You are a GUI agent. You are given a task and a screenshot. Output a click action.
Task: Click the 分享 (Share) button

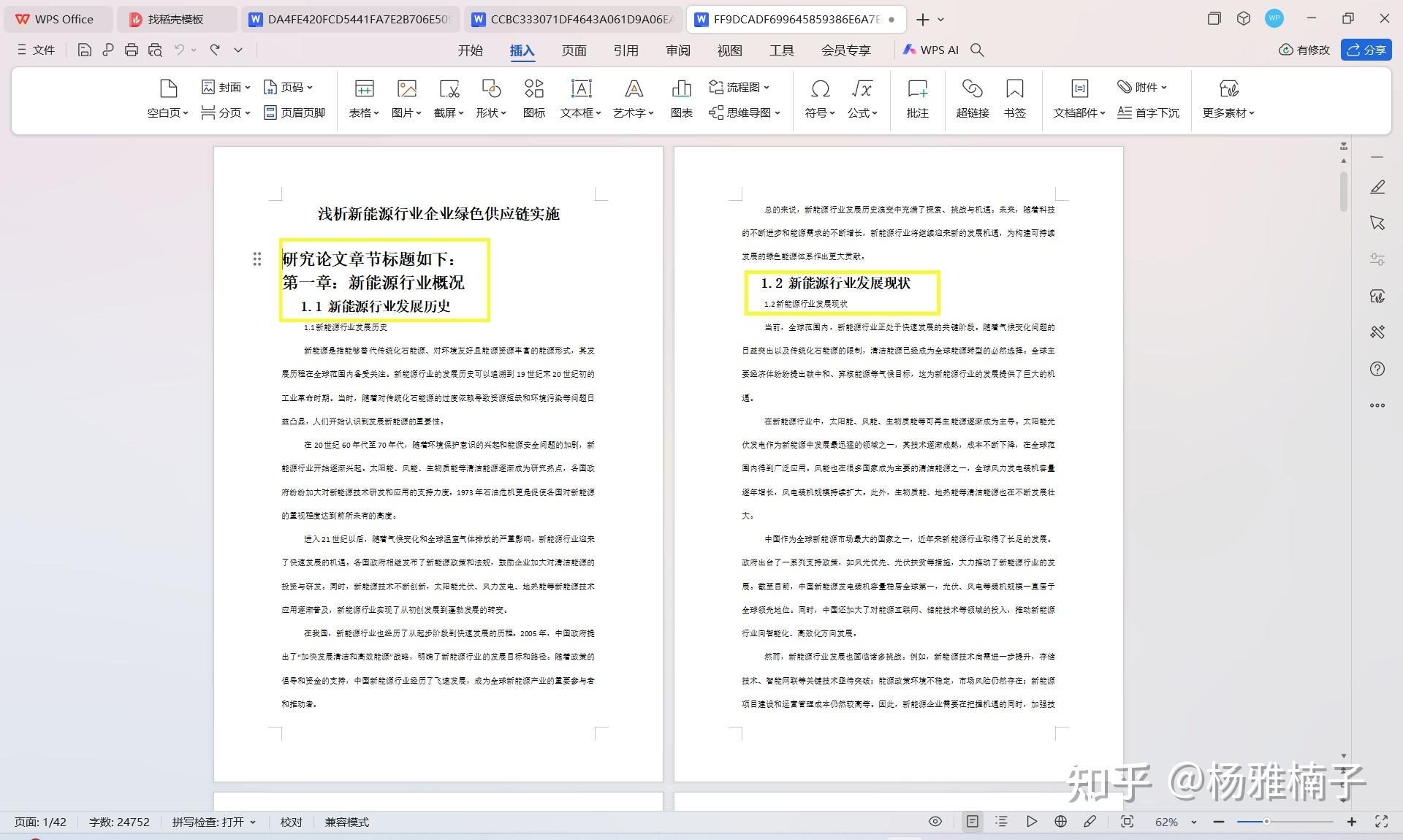pos(1366,50)
